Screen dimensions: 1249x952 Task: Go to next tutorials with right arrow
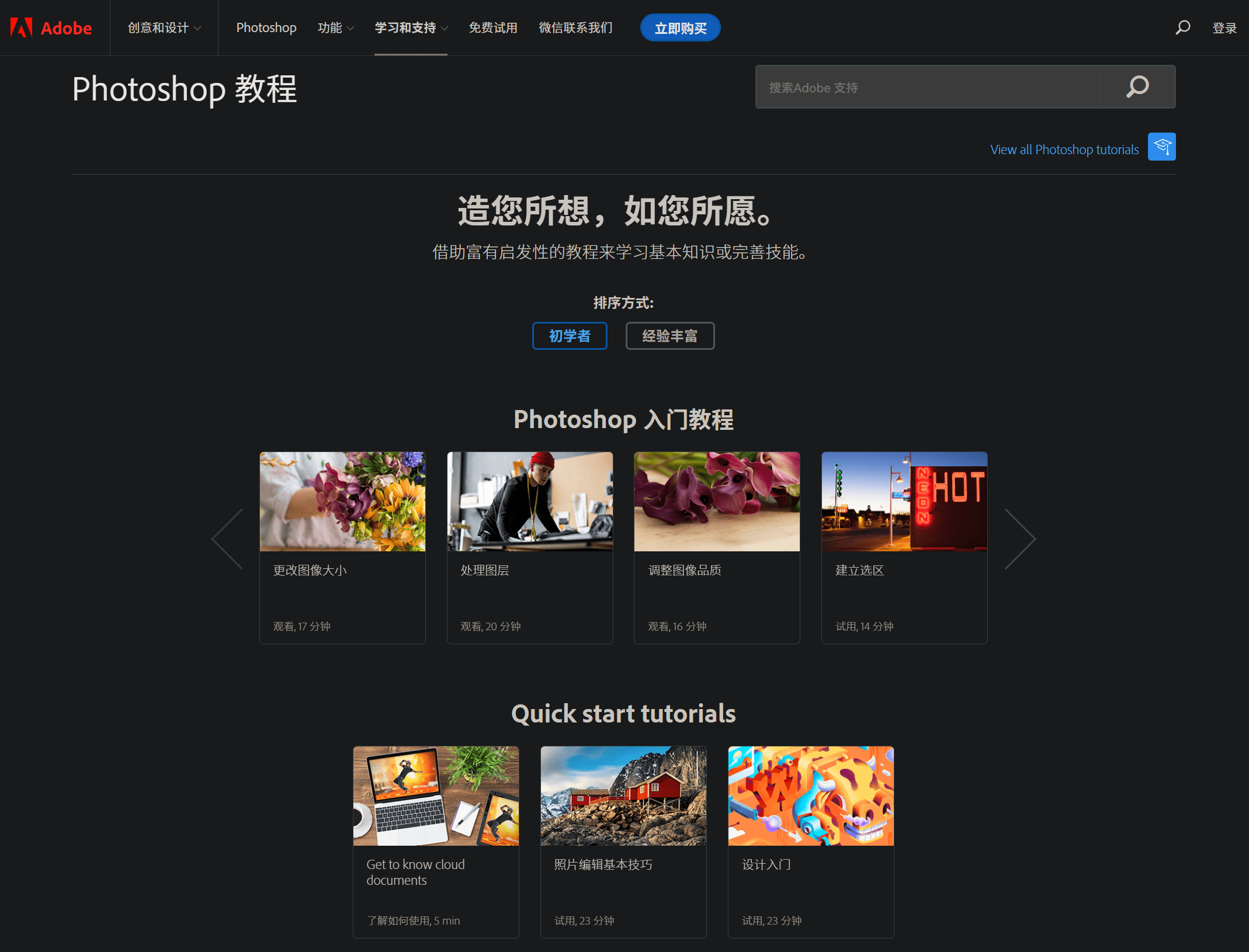[x=1020, y=538]
